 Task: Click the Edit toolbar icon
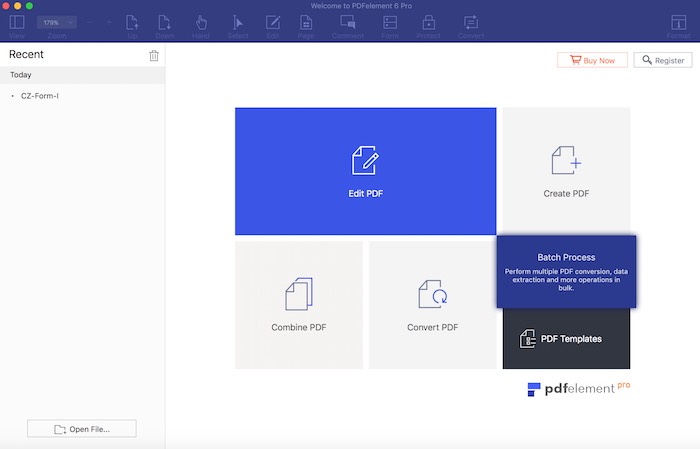(x=273, y=24)
